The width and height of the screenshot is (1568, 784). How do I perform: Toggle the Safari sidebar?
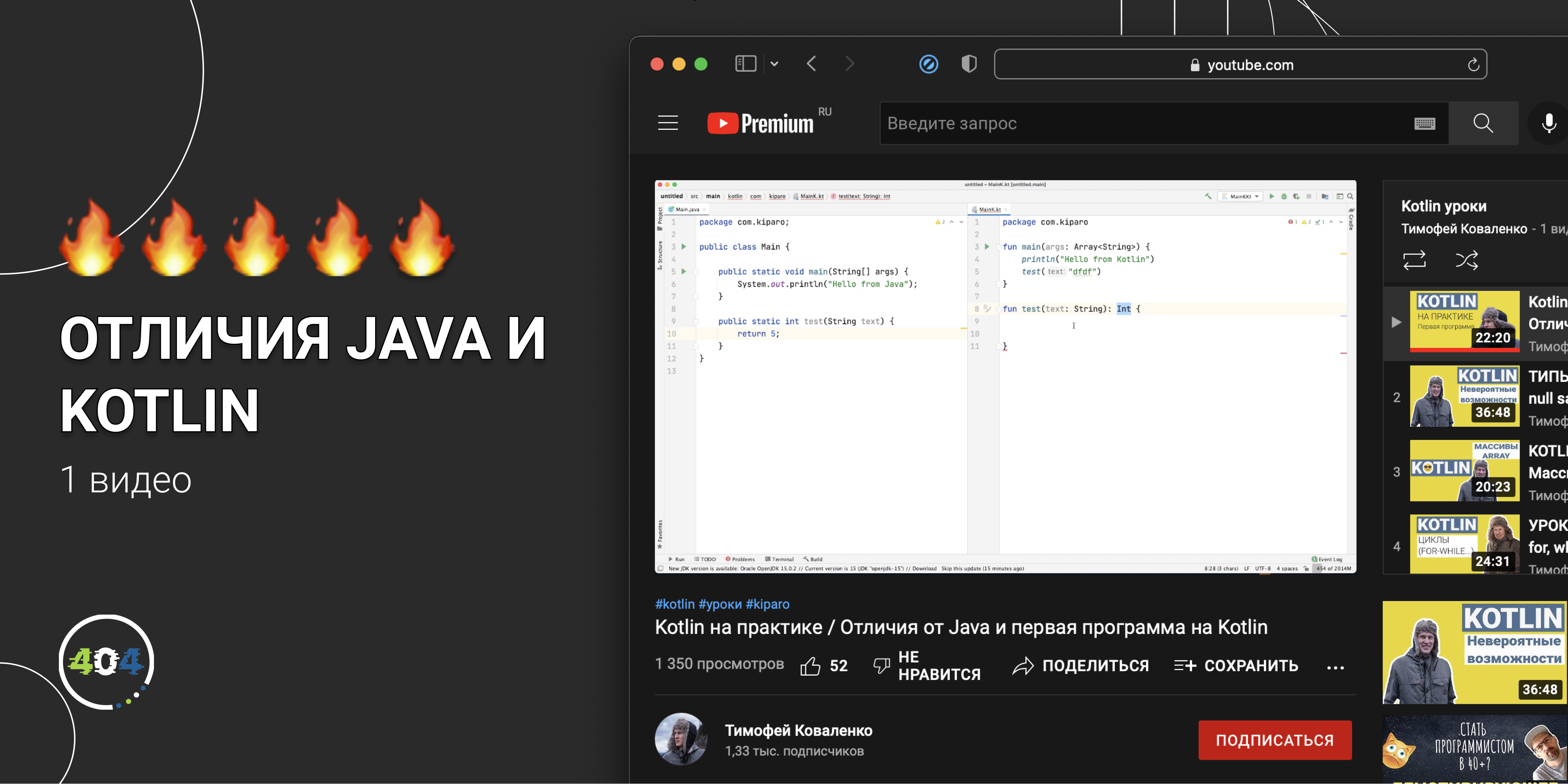click(746, 64)
